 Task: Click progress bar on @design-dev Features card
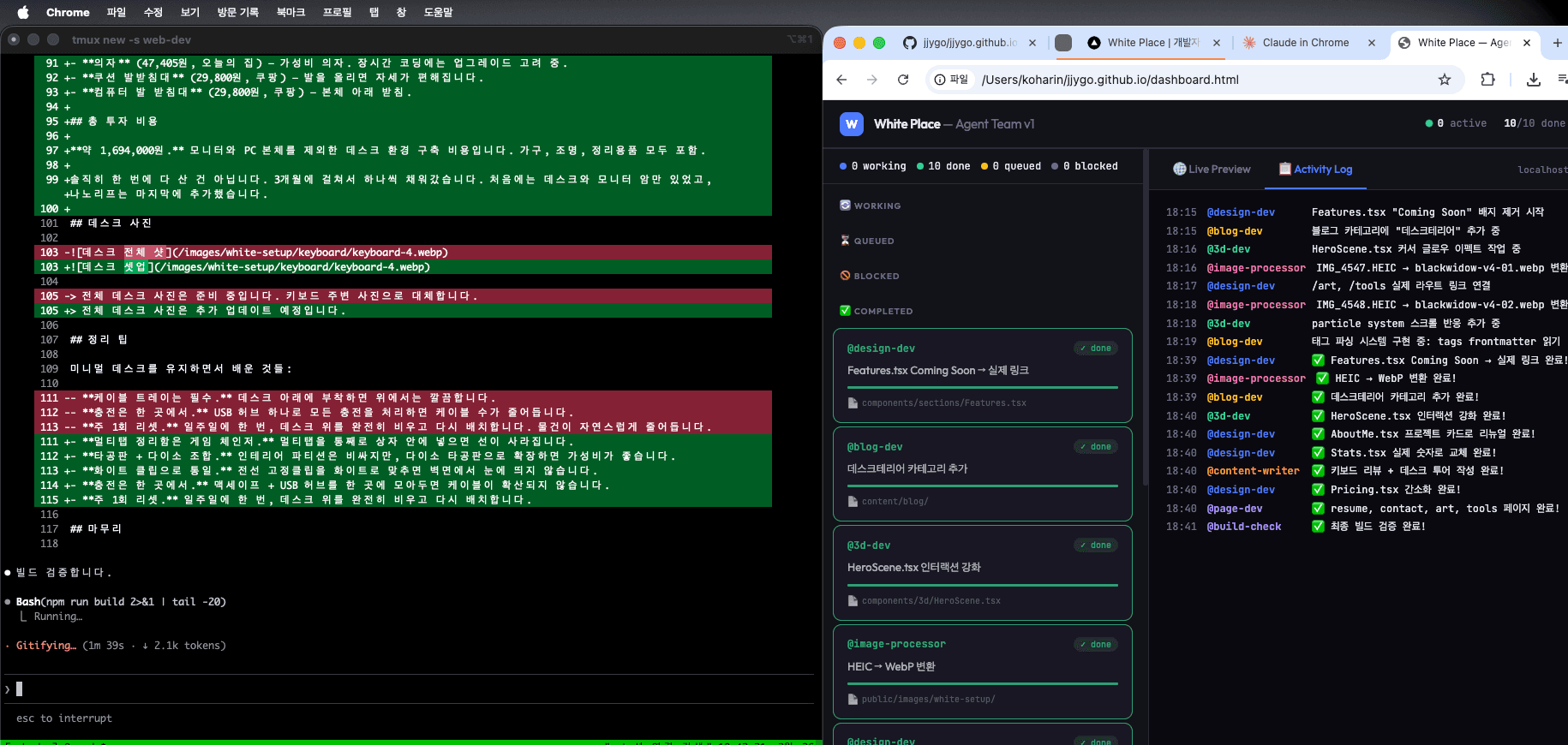click(983, 387)
